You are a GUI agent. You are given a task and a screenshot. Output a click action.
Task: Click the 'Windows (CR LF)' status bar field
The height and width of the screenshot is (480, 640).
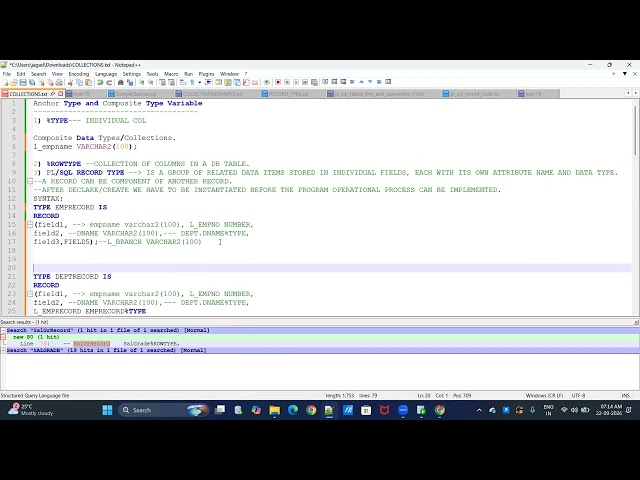544,396
